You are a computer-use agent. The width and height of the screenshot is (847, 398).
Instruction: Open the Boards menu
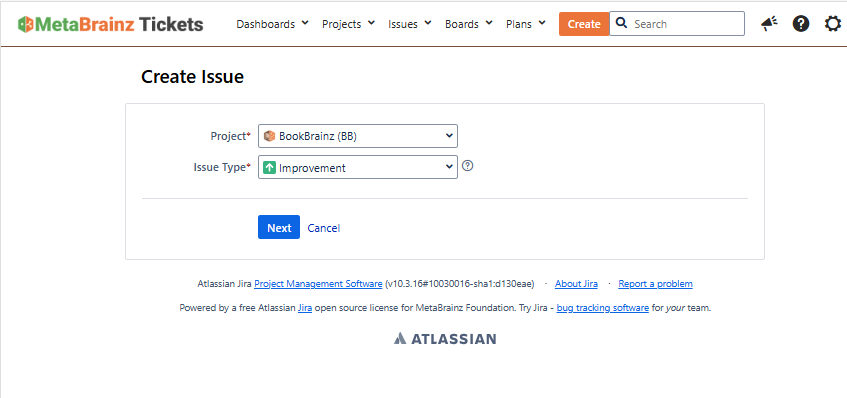pos(468,24)
